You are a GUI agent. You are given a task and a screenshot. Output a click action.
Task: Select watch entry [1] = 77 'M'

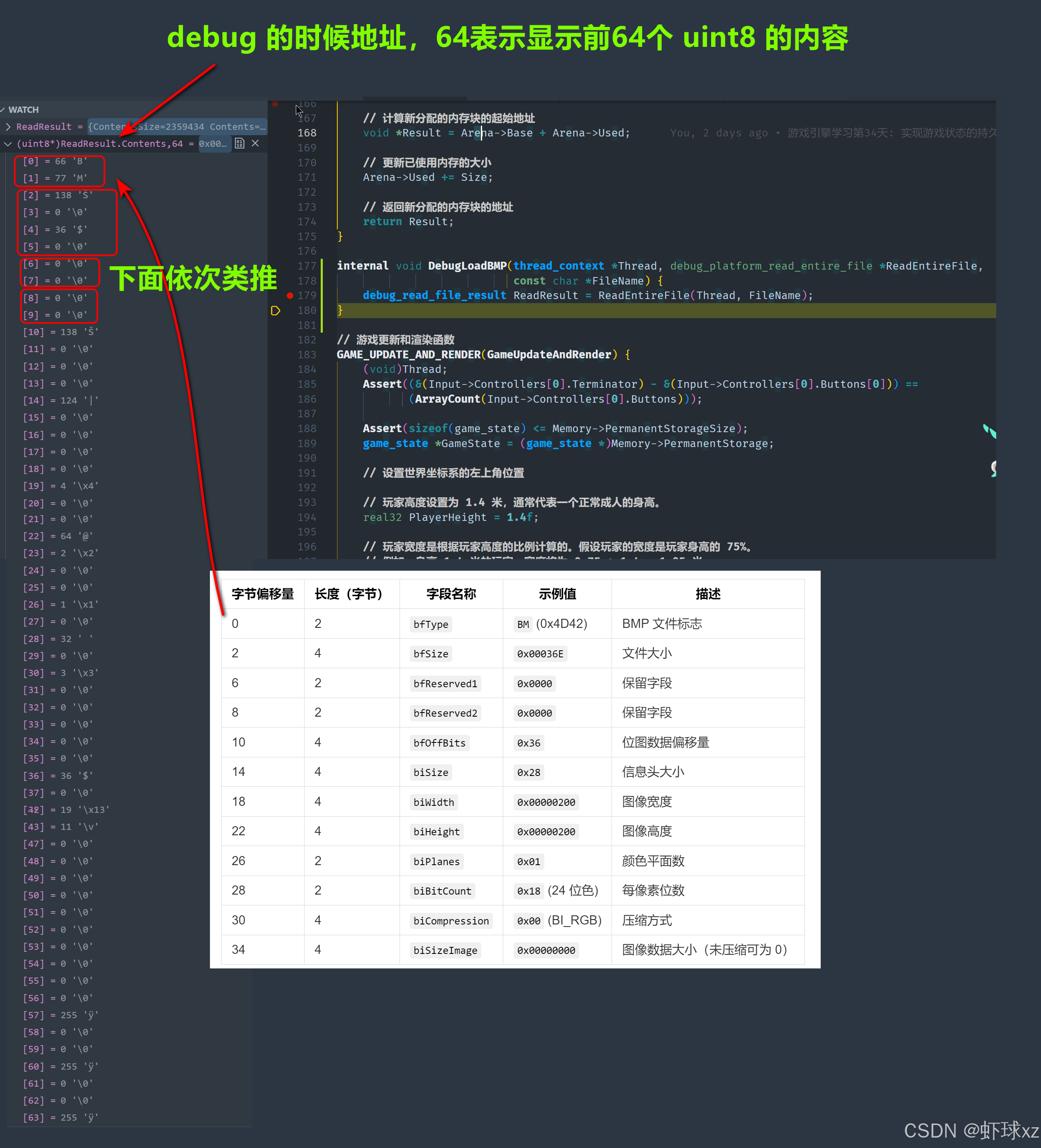pyautogui.click(x=55, y=178)
